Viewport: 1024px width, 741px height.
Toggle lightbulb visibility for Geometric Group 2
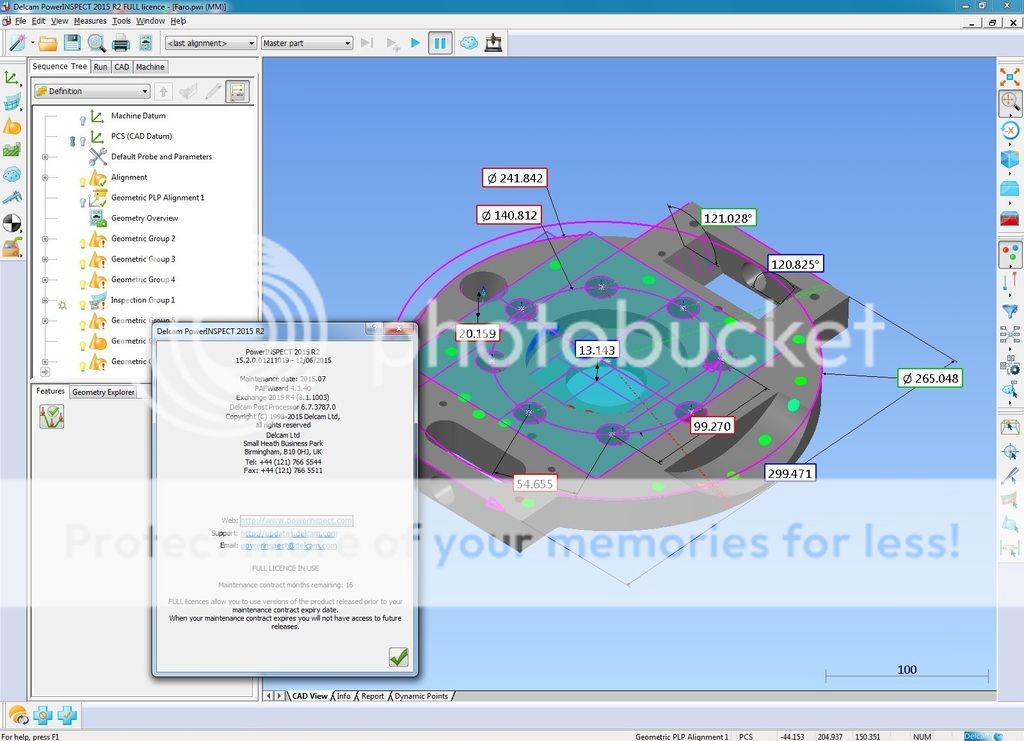coord(84,240)
